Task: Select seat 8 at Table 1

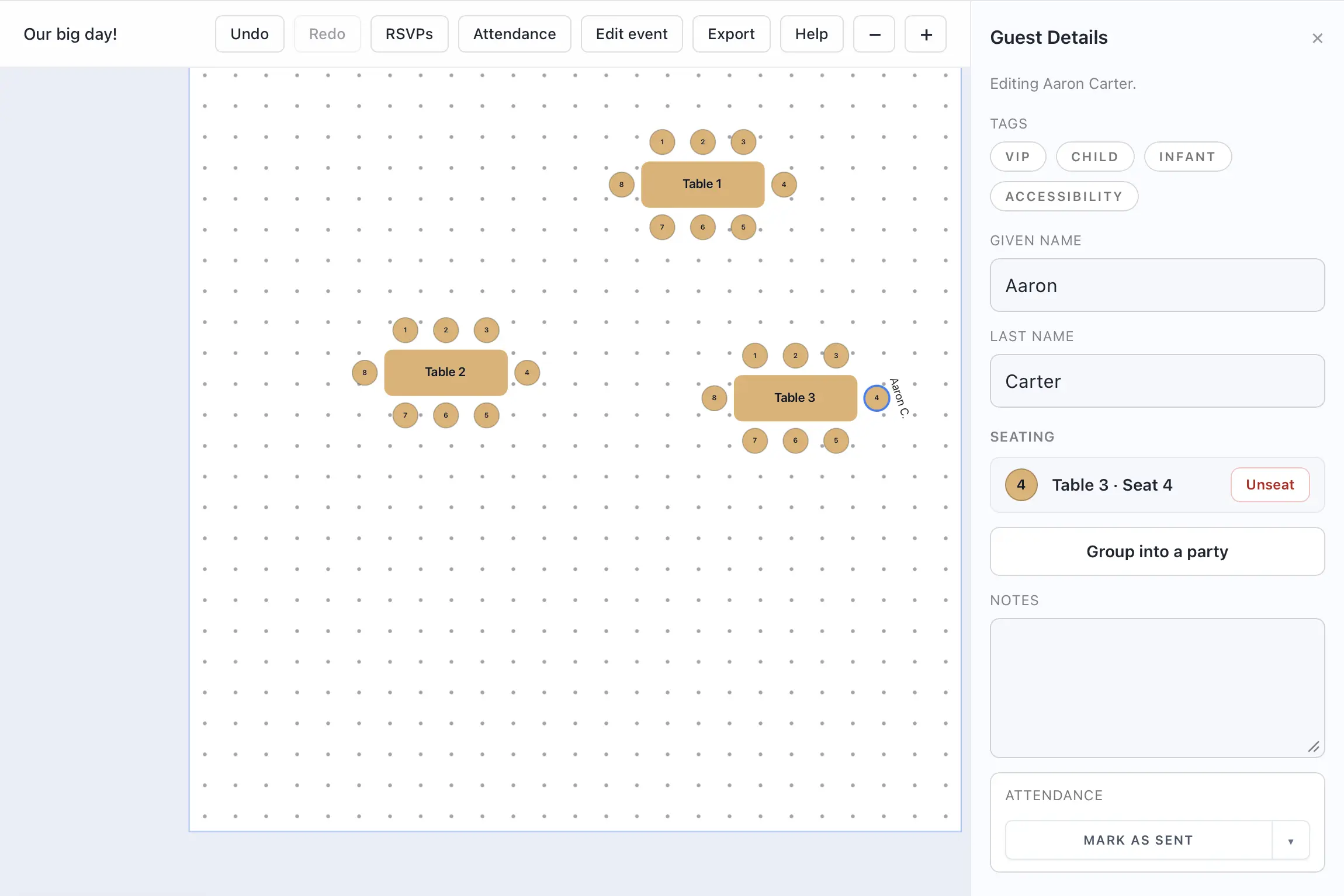Action: point(621,184)
